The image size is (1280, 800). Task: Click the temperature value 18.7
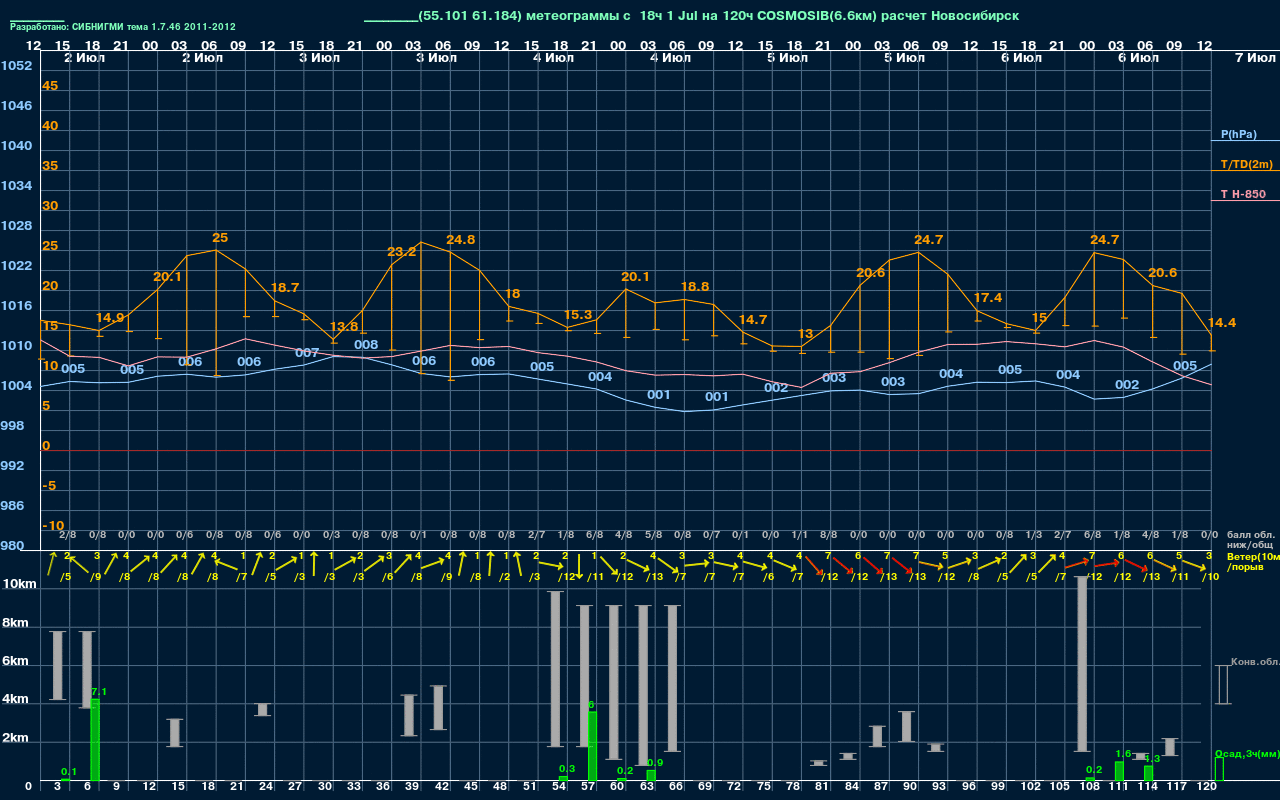[285, 288]
